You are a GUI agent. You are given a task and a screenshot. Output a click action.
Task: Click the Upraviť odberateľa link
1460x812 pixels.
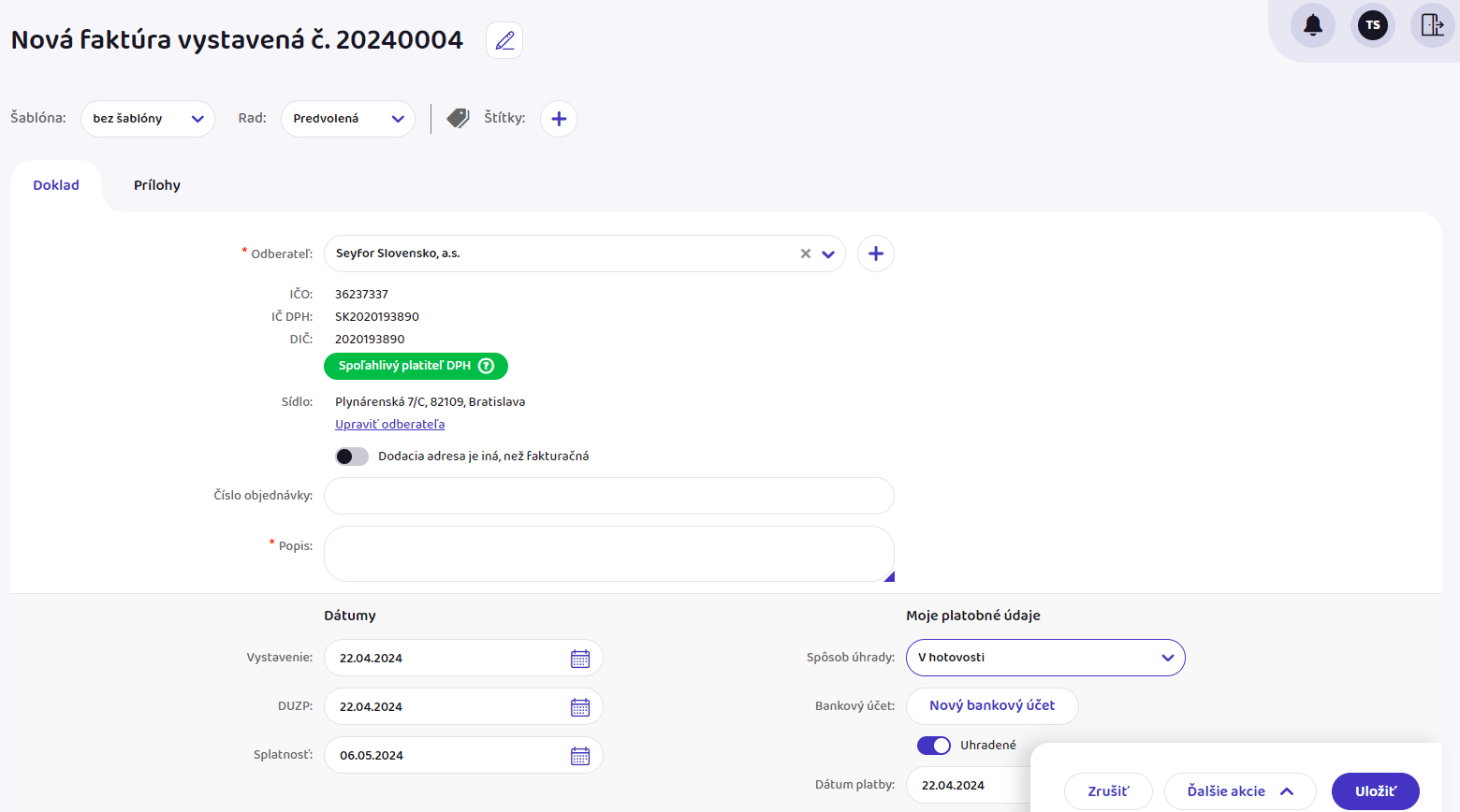[389, 425]
